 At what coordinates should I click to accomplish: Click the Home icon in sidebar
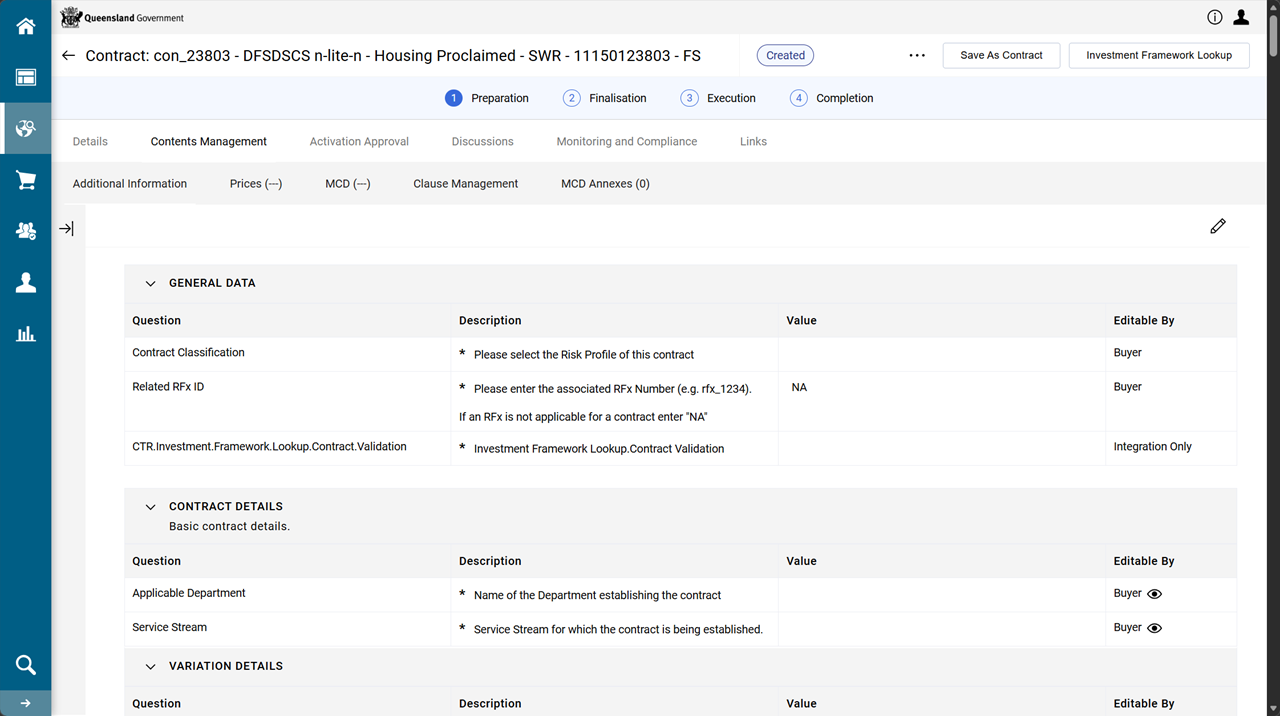tap(26, 26)
